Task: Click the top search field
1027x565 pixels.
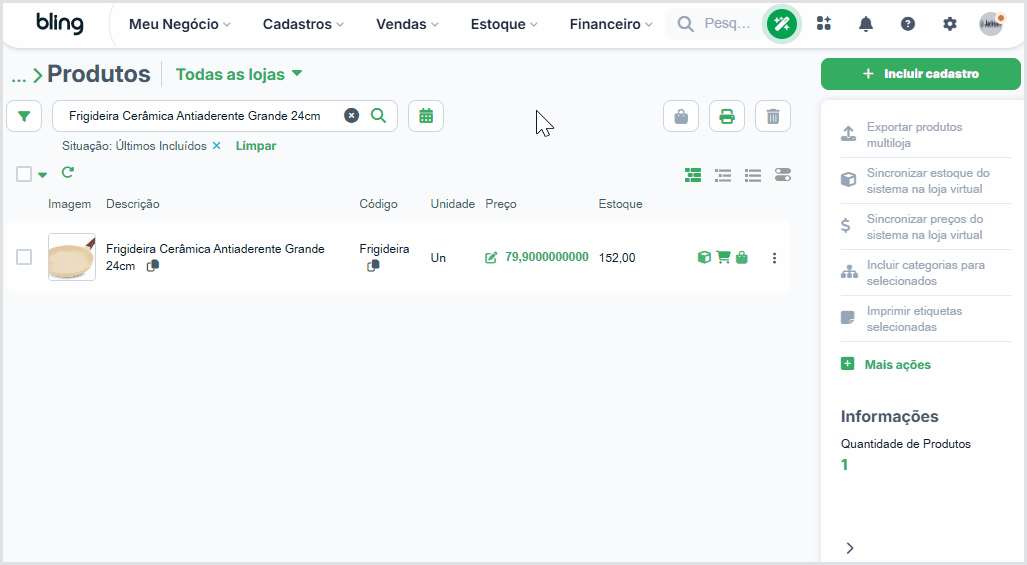Action: pyautogui.click(x=714, y=24)
